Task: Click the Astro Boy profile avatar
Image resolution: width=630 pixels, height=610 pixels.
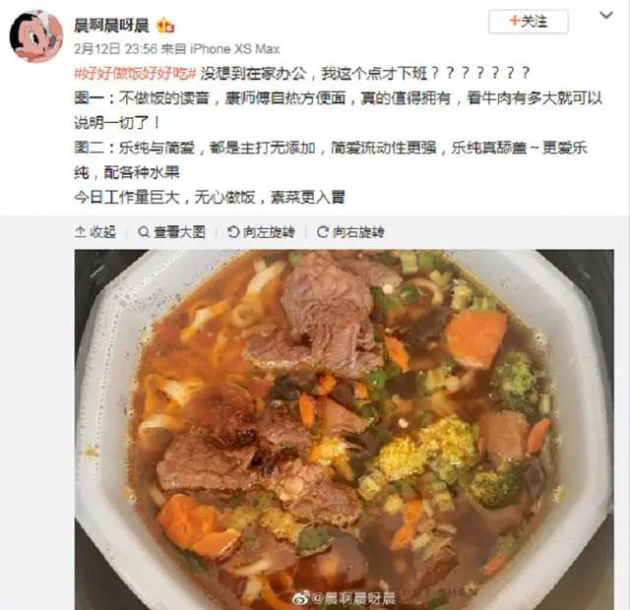Action: coord(36,35)
